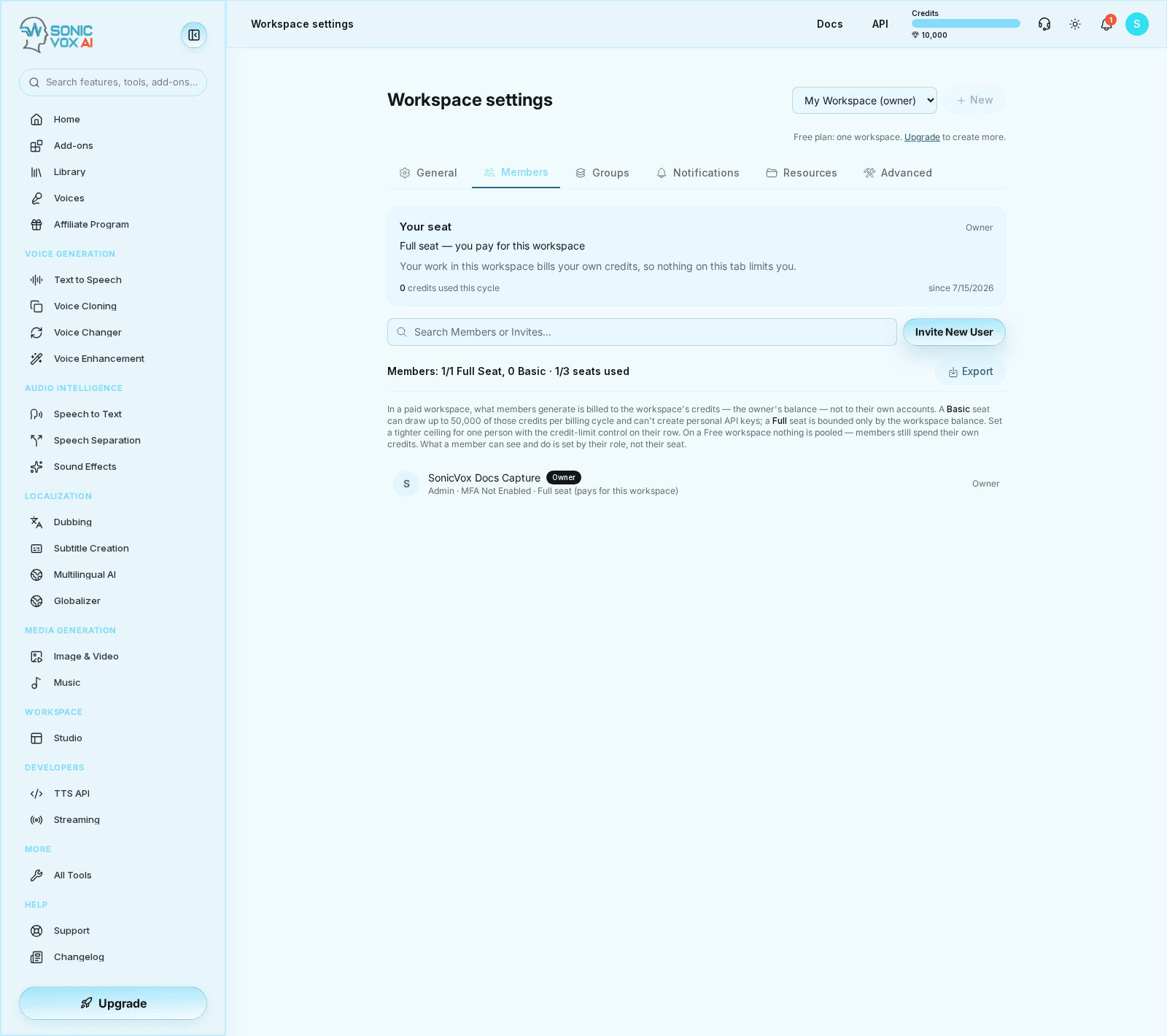This screenshot has width=1167, height=1036.
Task: Open Changelog icon
Action: [36, 957]
